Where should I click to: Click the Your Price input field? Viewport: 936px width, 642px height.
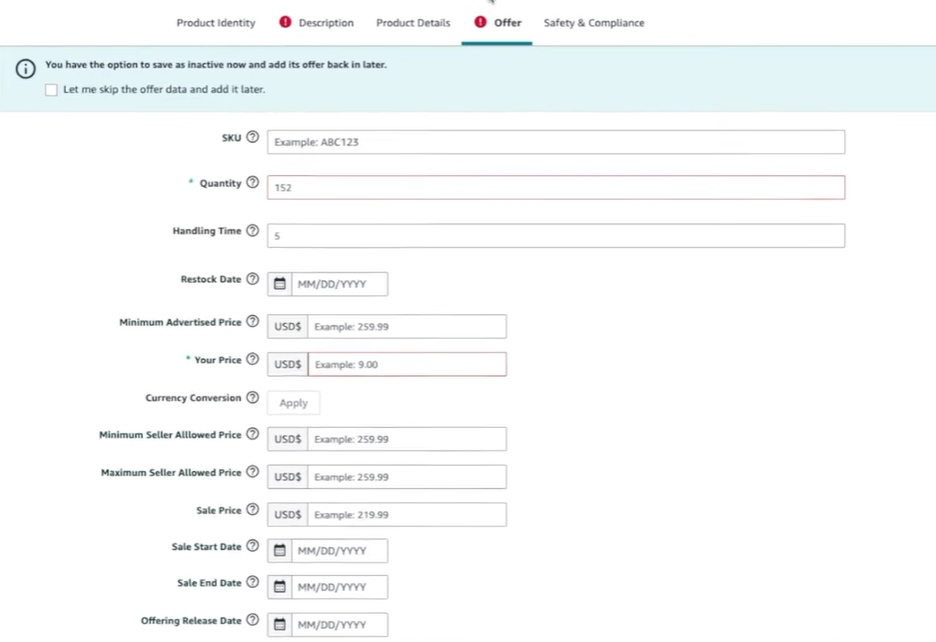pos(407,364)
